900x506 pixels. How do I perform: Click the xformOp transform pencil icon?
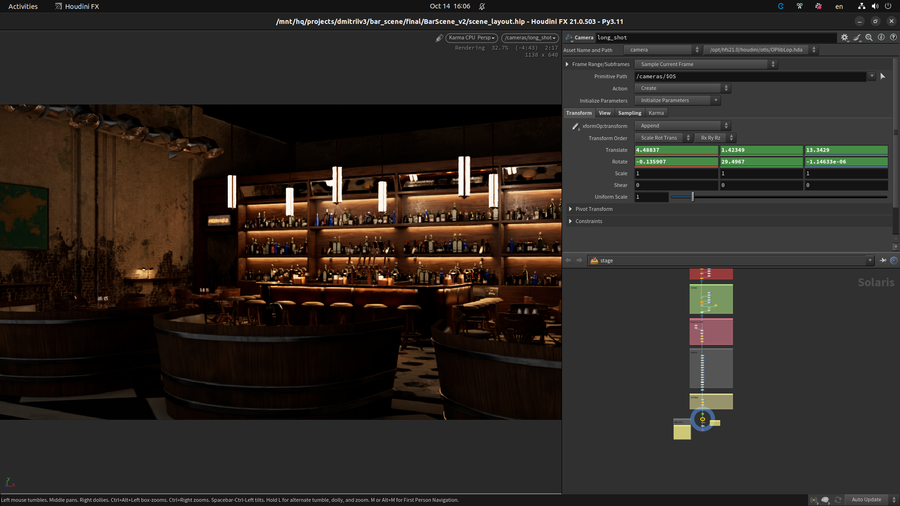coord(575,126)
